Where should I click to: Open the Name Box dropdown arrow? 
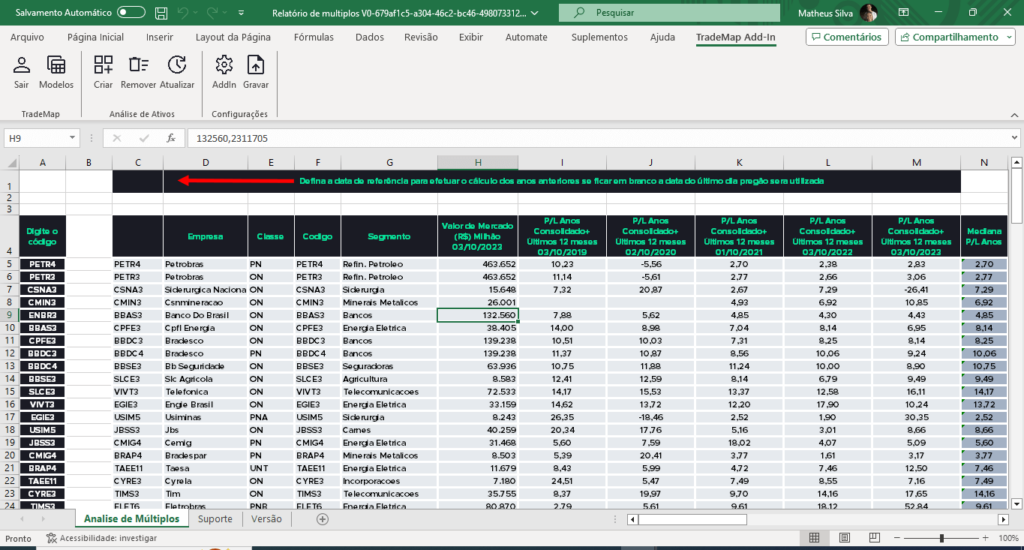tap(72, 138)
